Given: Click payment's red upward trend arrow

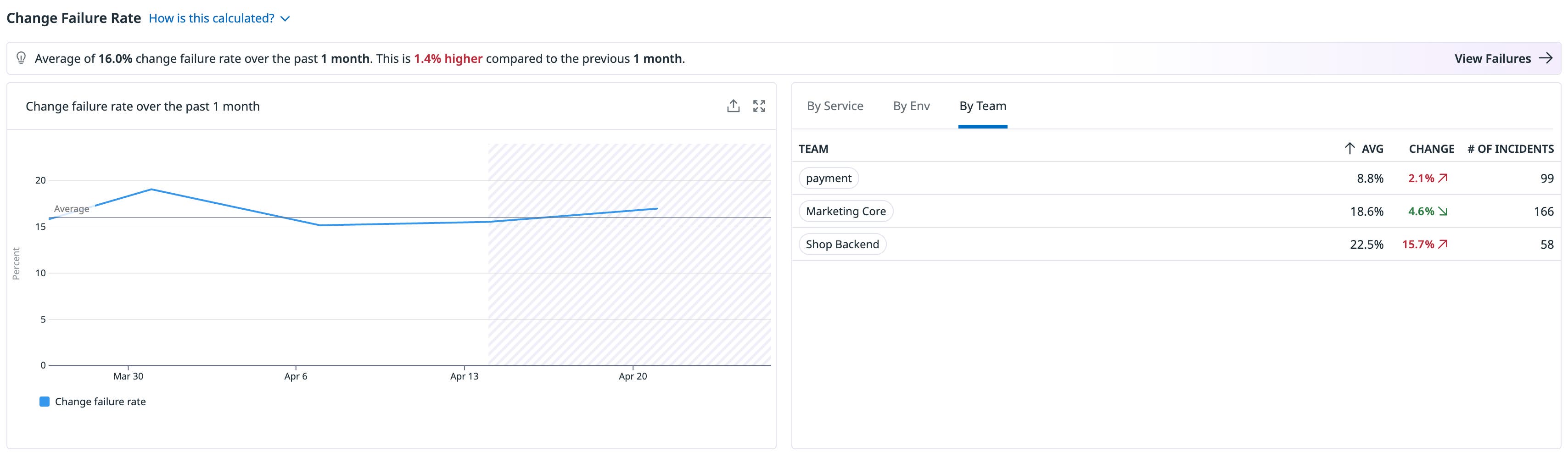Looking at the screenshot, I should (x=1443, y=178).
